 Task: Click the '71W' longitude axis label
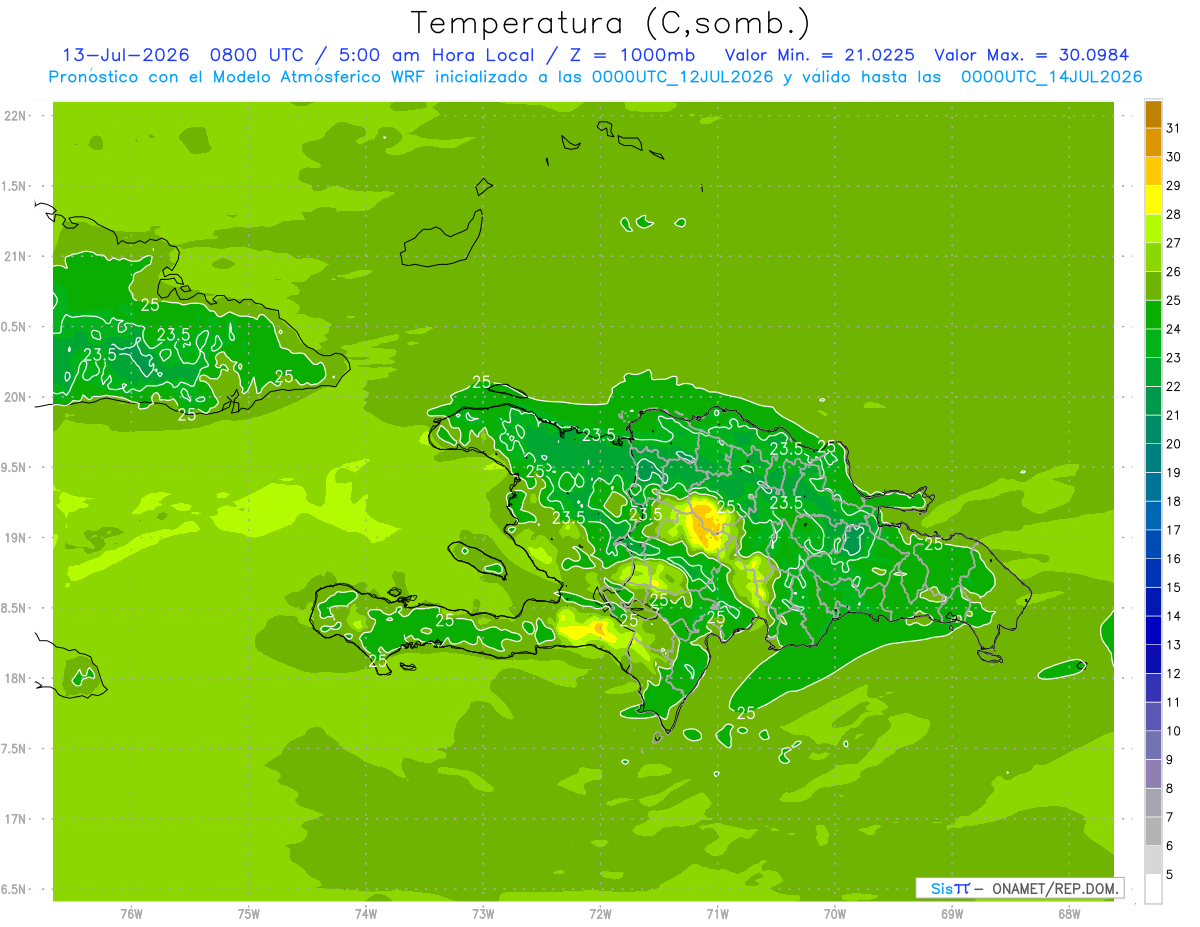pyautogui.click(x=717, y=914)
